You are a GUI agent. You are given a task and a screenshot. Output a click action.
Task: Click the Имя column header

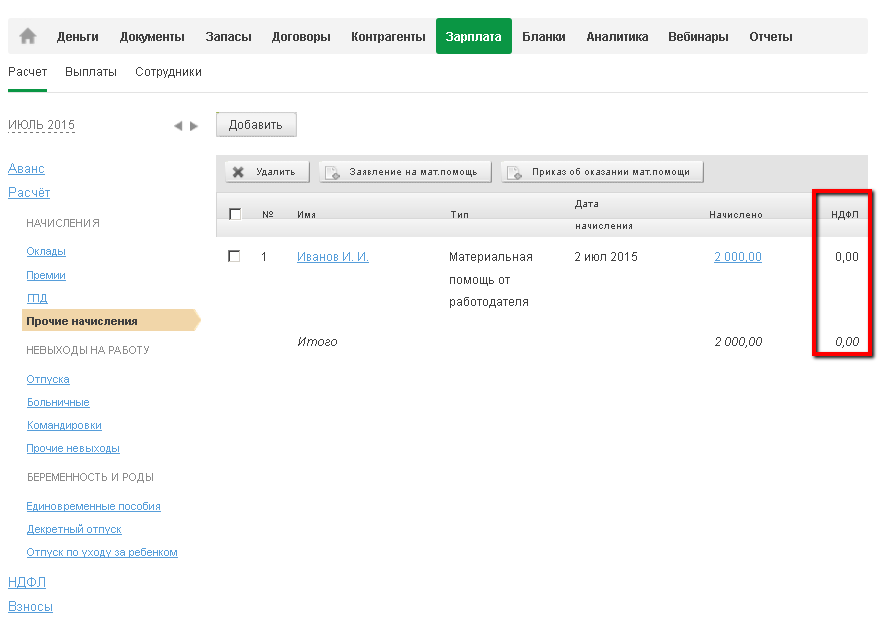tap(306, 214)
